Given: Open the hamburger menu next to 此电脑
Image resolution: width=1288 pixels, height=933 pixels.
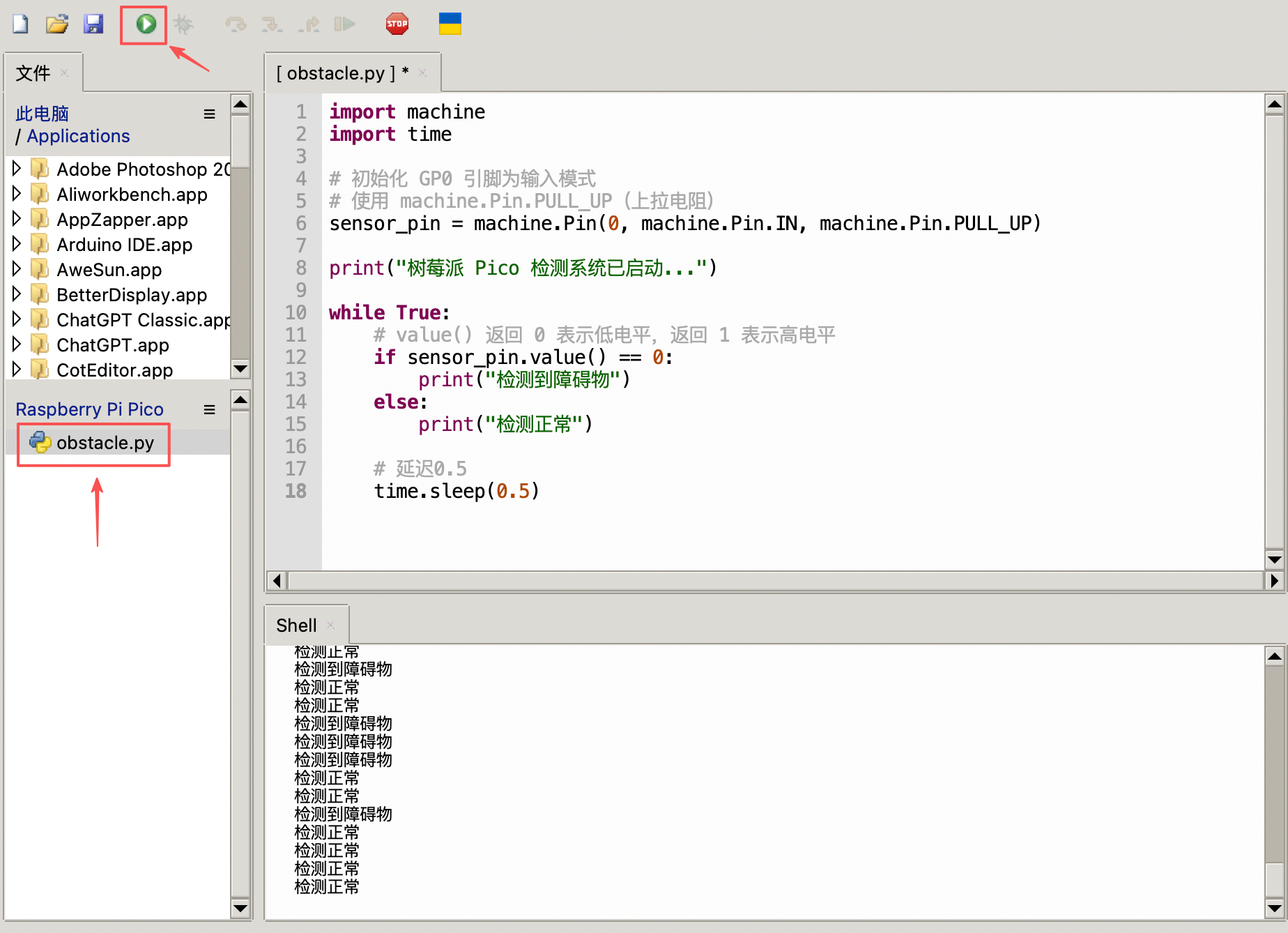Looking at the screenshot, I should click(x=209, y=114).
